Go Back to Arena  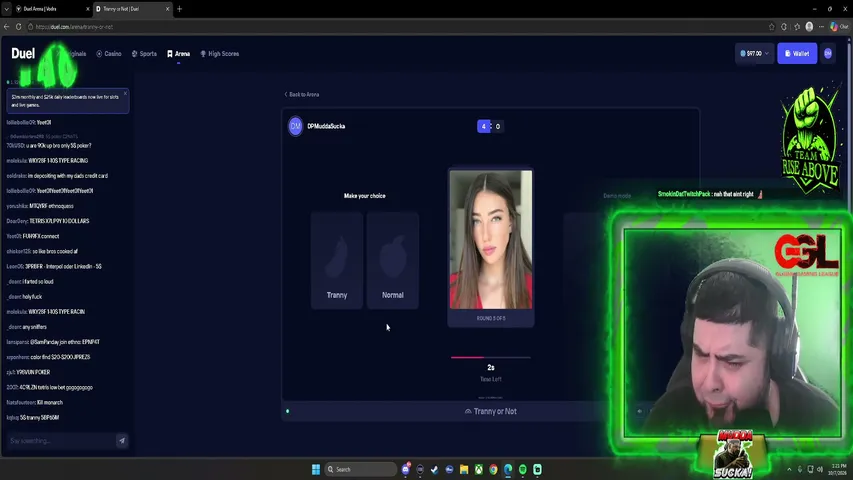pyautogui.click(x=302, y=94)
